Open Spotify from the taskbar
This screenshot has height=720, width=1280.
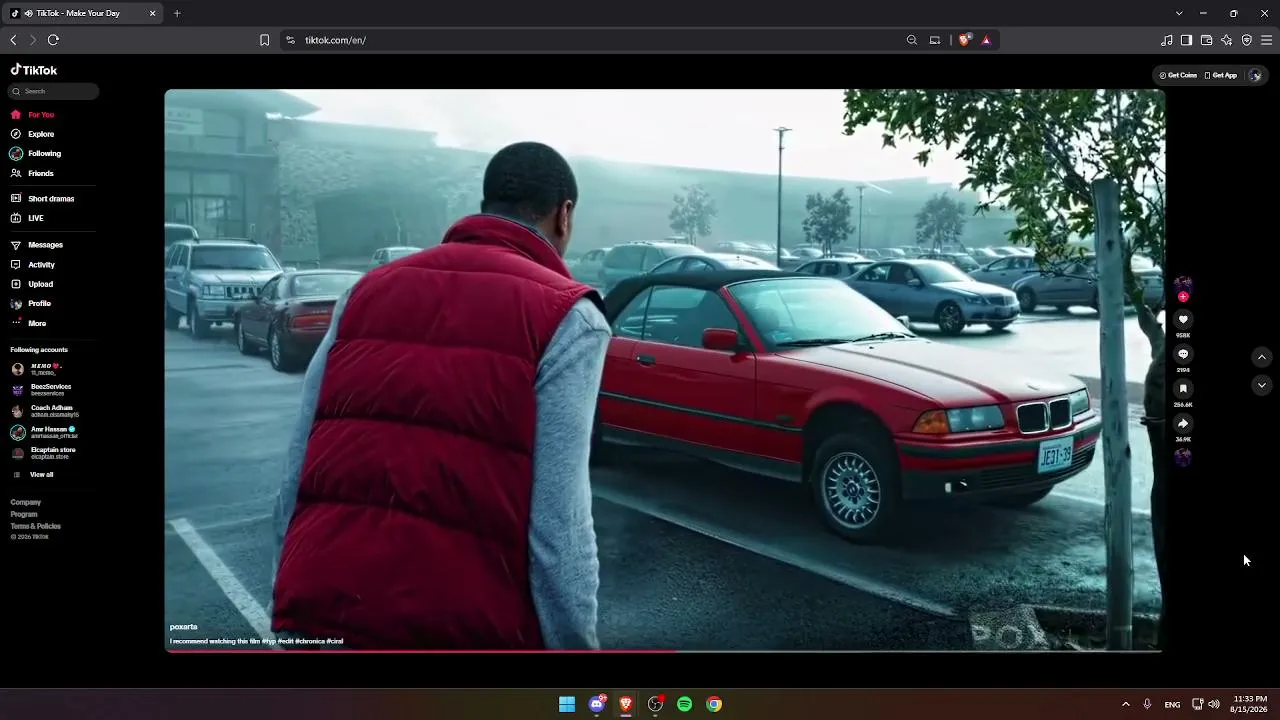click(685, 704)
